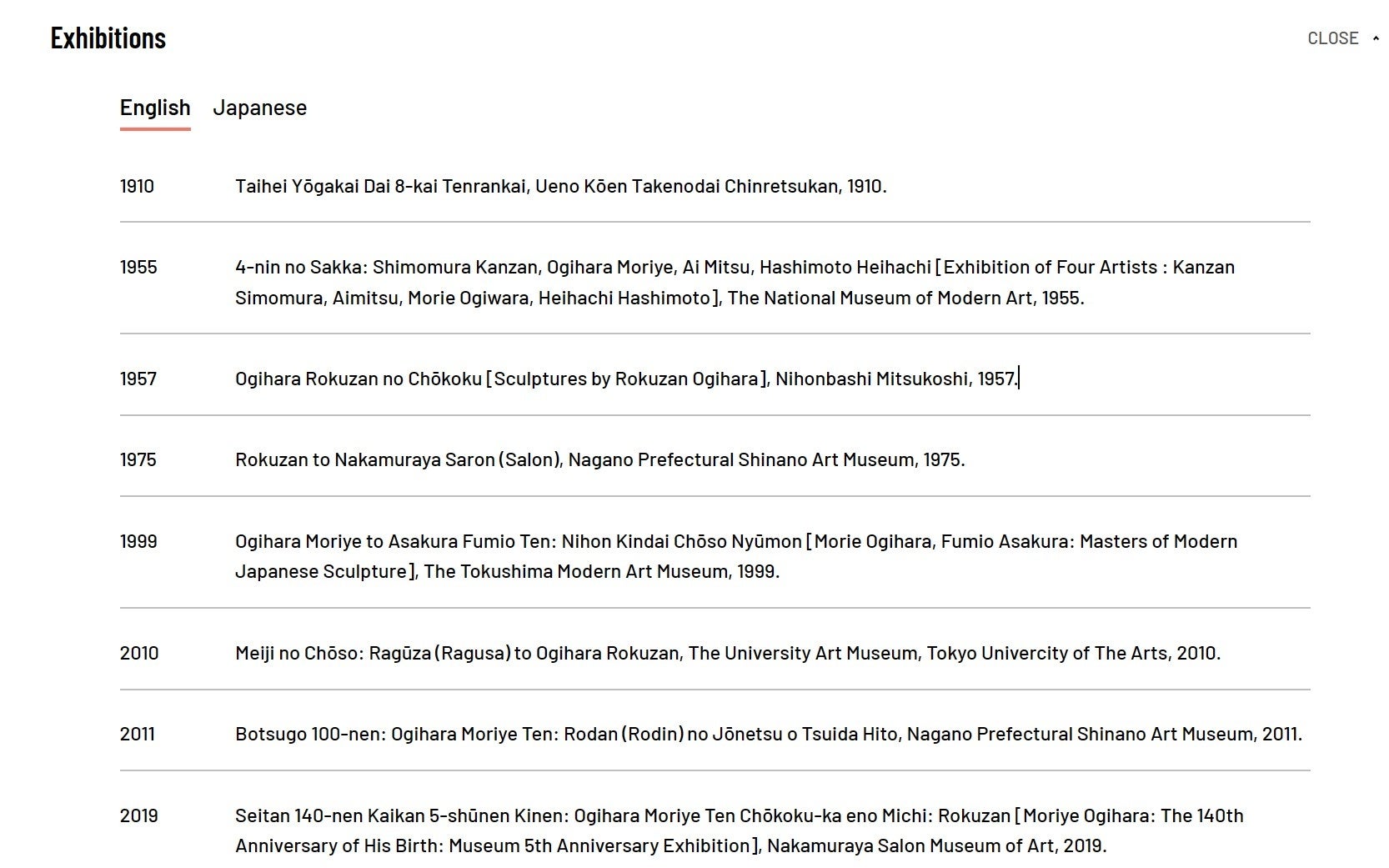Click the 1910 Taihei Yōgakai exhibition entry
The width and height of the screenshot is (1389, 868).
[x=561, y=186]
